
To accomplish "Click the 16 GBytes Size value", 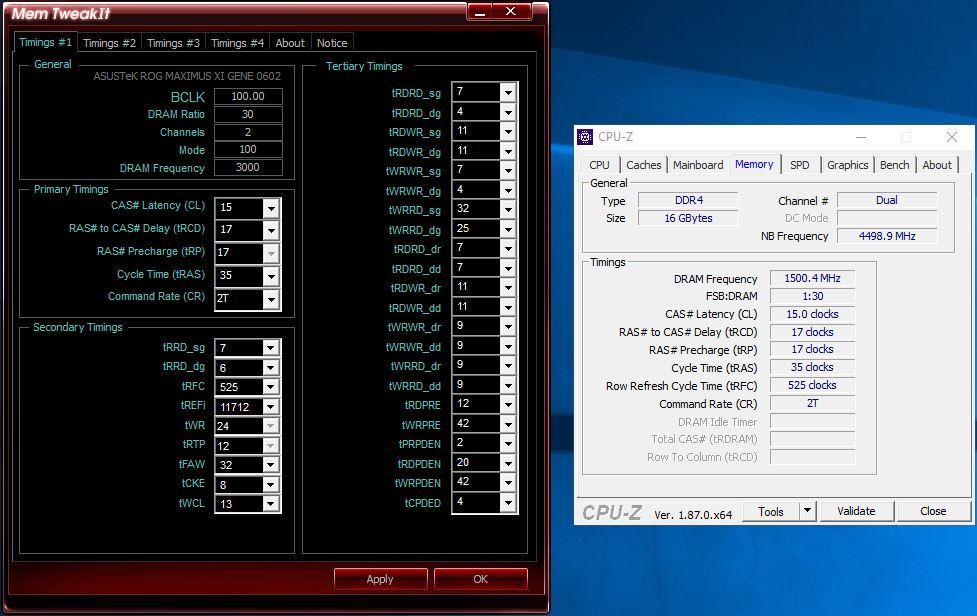I will click(x=689, y=218).
